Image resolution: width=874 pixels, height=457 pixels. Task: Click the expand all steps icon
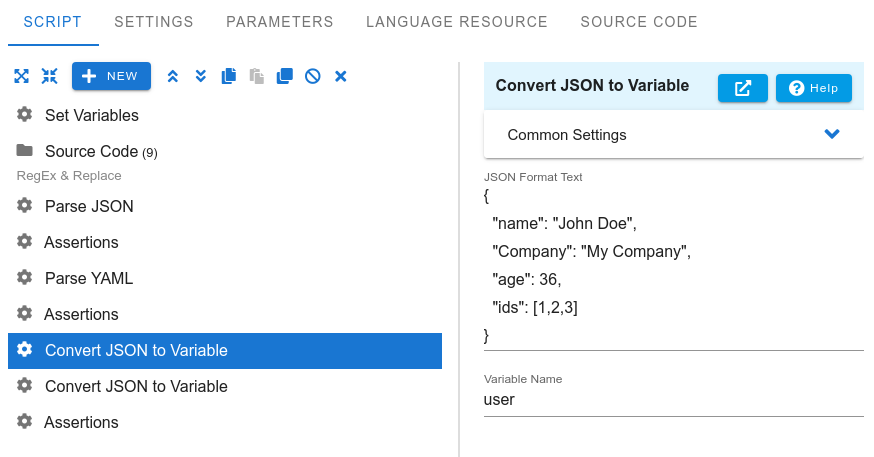pyautogui.click(x=22, y=76)
